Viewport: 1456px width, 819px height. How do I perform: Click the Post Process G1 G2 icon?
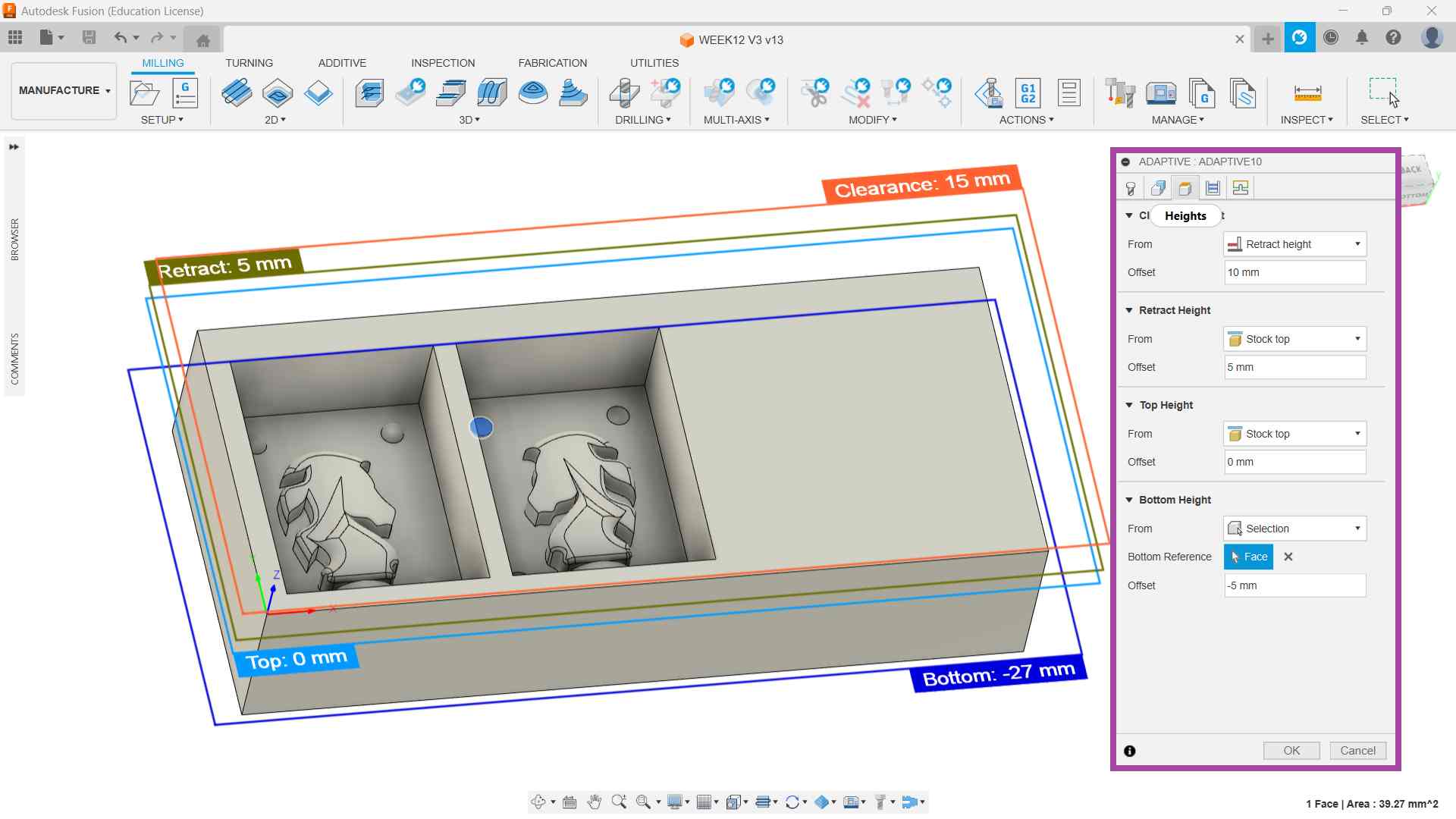pyautogui.click(x=1028, y=93)
